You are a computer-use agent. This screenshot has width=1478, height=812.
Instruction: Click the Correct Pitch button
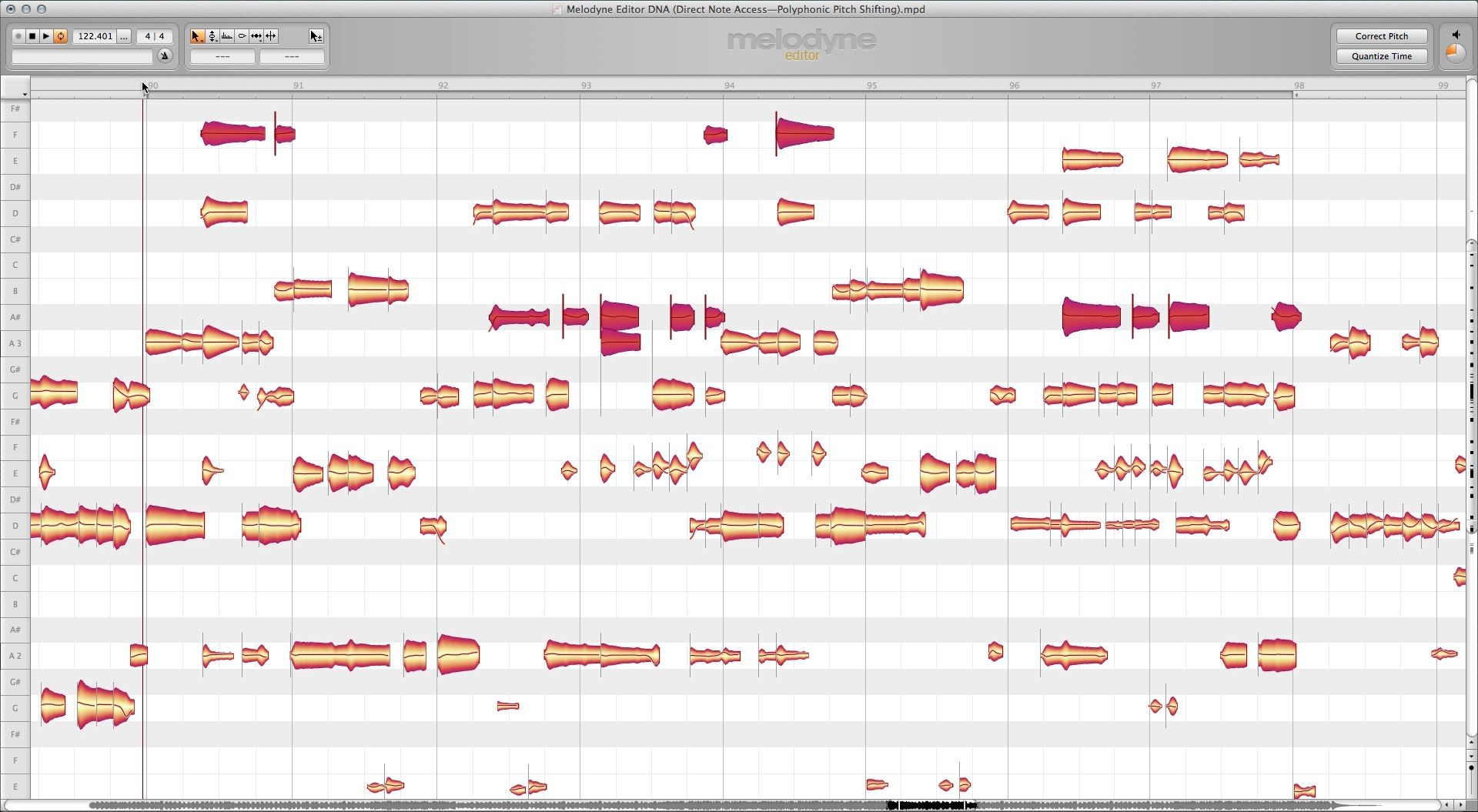pyautogui.click(x=1381, y=36)
